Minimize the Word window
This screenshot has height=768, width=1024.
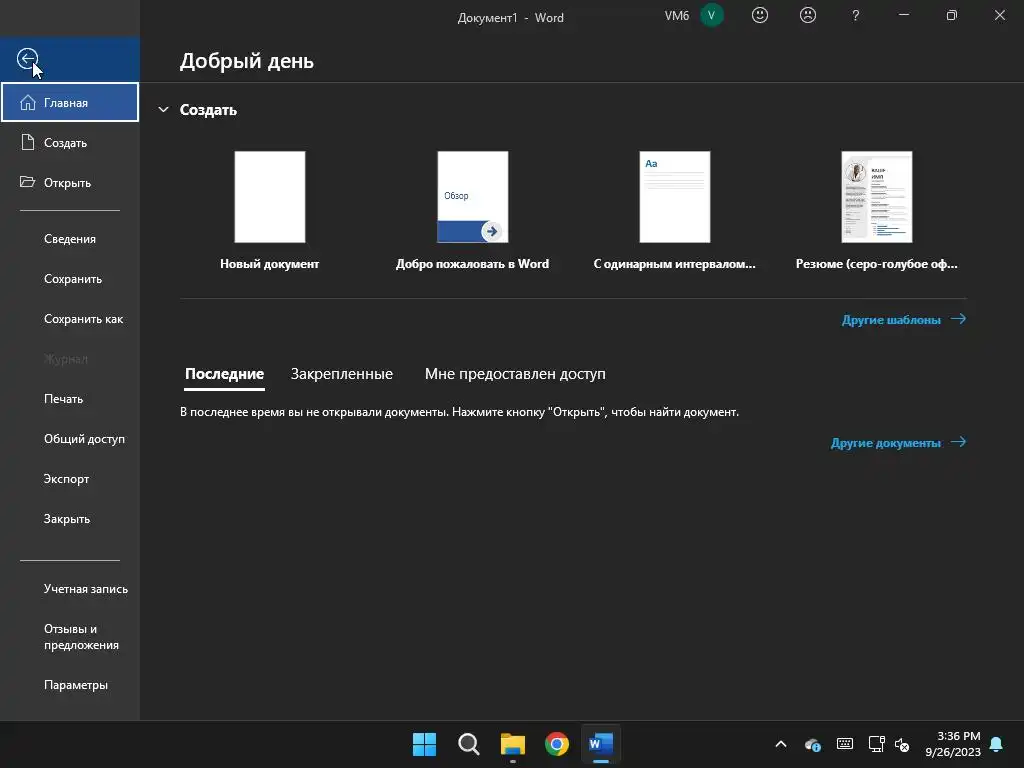point(904,15)
